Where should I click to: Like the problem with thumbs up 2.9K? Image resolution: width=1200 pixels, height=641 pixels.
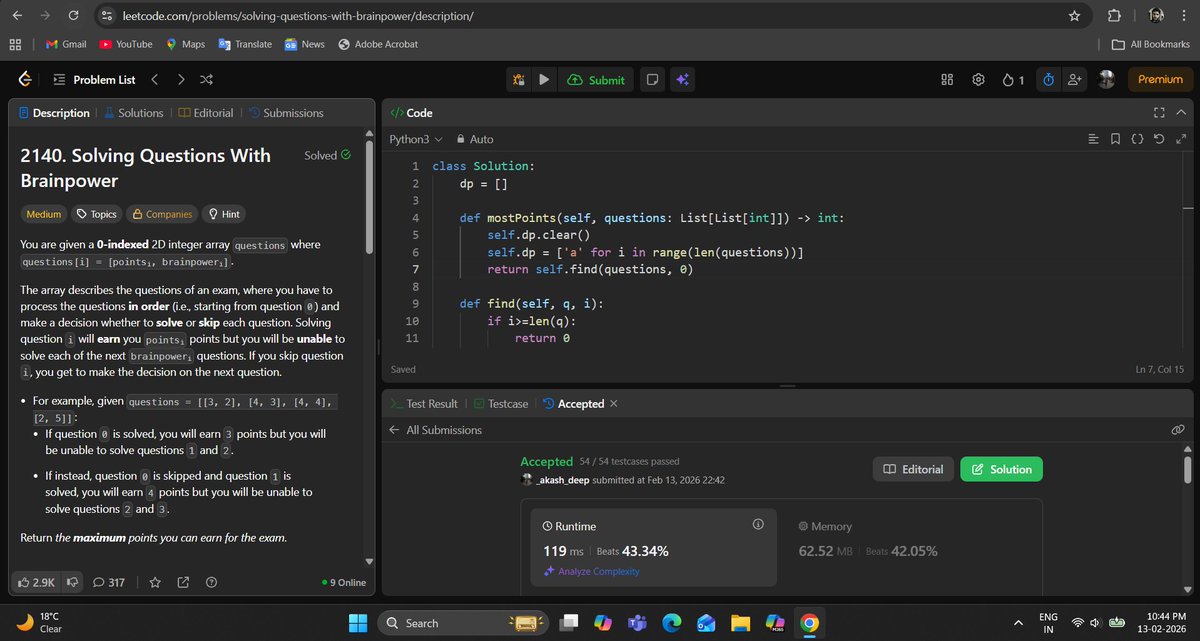pyautogui.click(x=38, y=582)
